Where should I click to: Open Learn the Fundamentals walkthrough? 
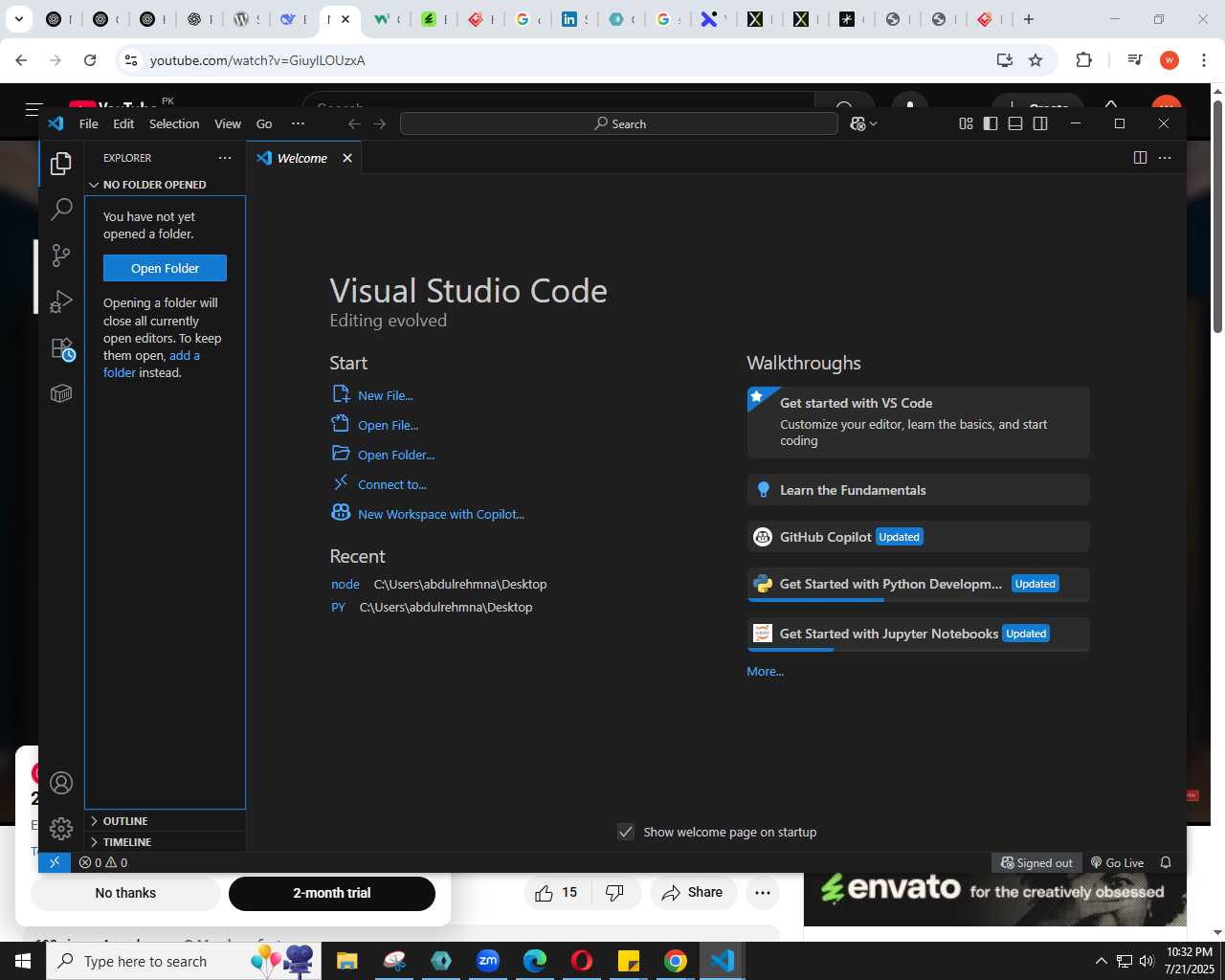[x=918, y=490]
